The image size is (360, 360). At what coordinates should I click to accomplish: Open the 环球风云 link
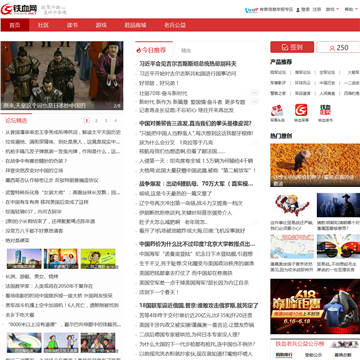tap(303, 83)
